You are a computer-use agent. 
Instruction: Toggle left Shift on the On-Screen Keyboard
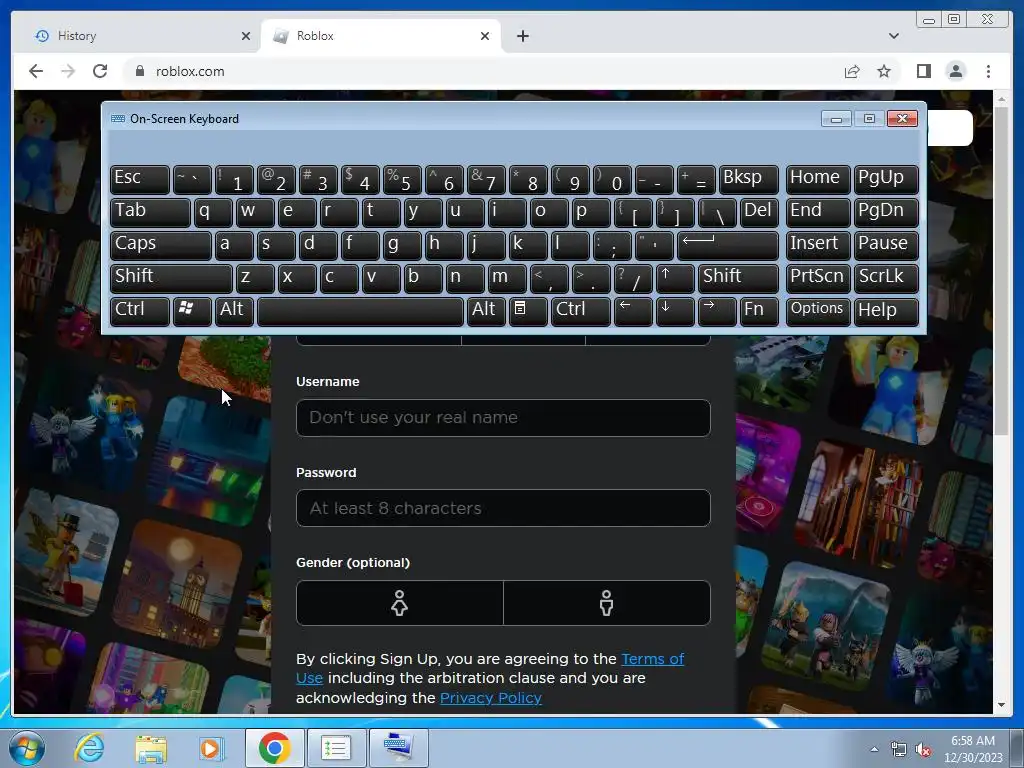pyautogui.click(x=171, y=278)
